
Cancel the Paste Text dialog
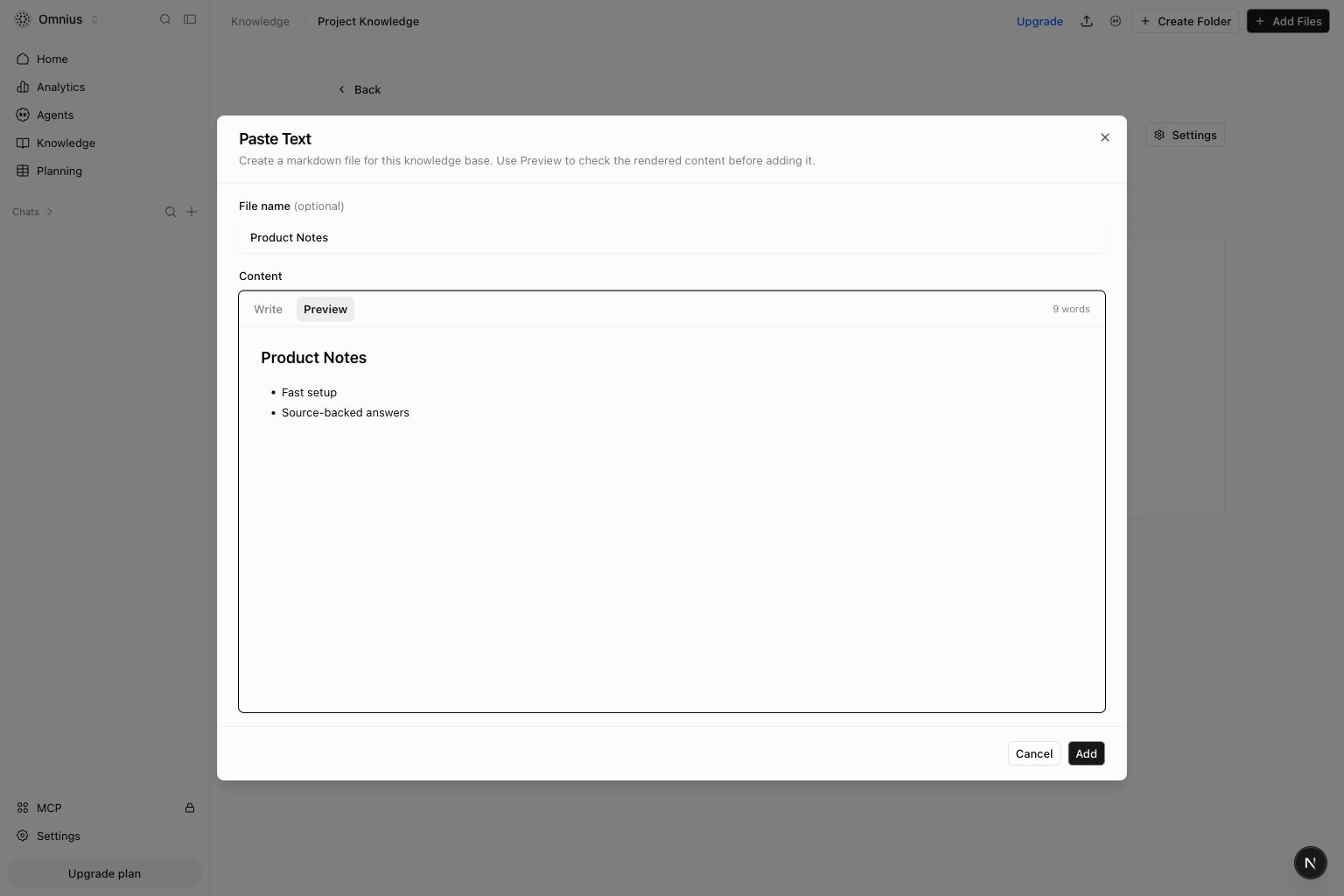[1034, 753]
